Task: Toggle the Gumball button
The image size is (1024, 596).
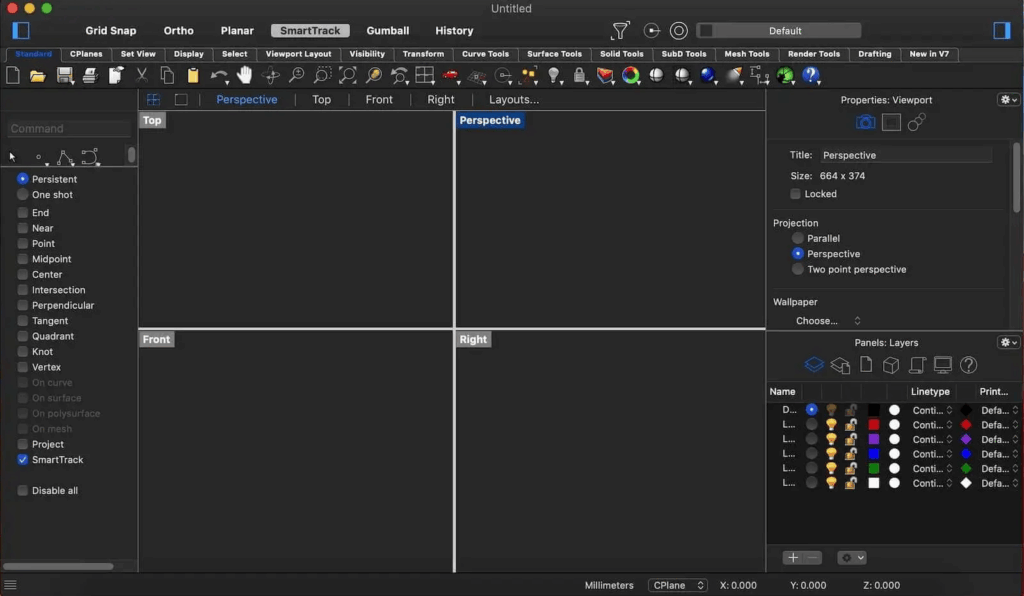Action: click(x=388, y=31)
